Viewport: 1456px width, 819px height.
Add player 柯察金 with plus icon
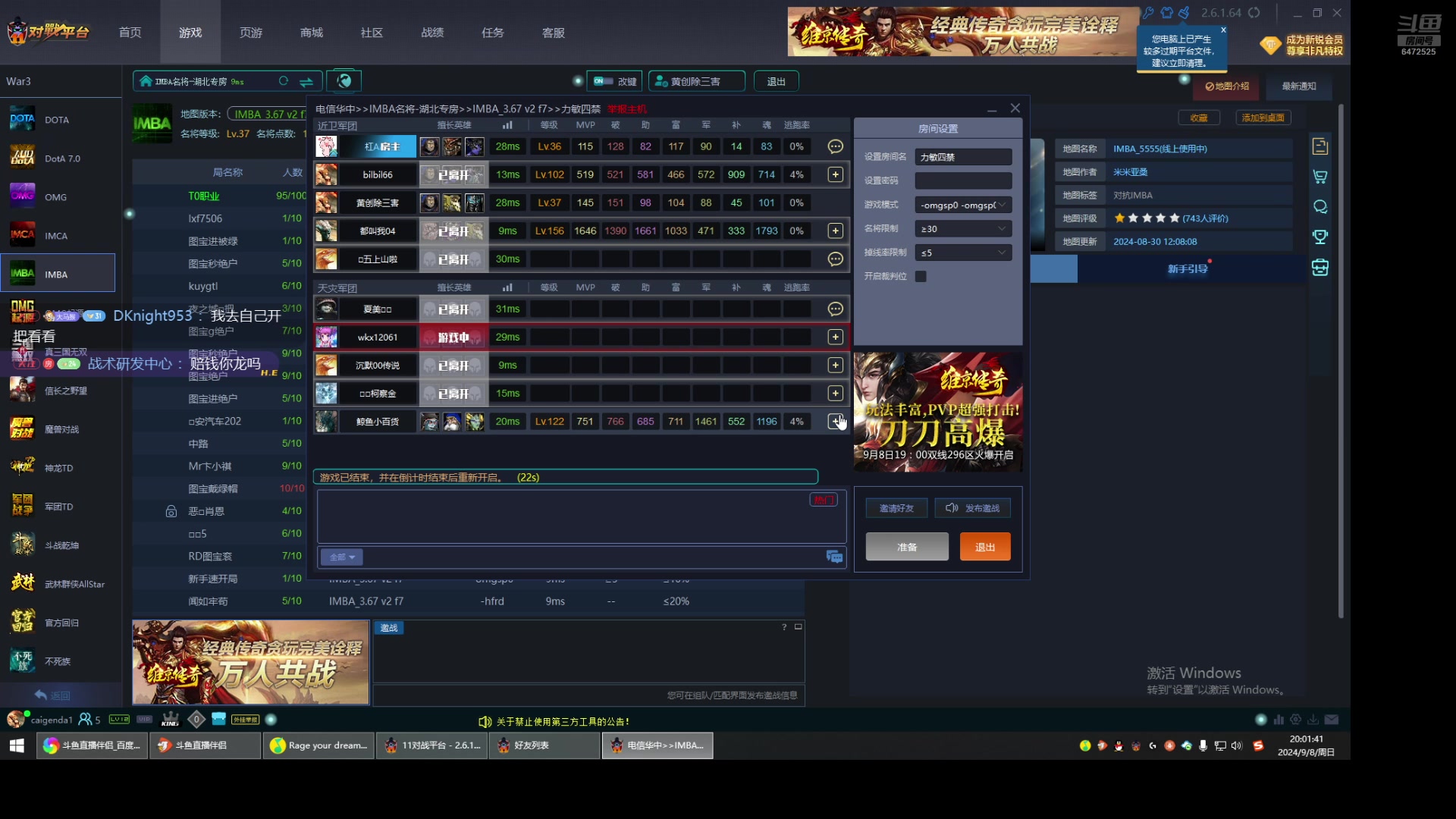(x=835, y=393)
